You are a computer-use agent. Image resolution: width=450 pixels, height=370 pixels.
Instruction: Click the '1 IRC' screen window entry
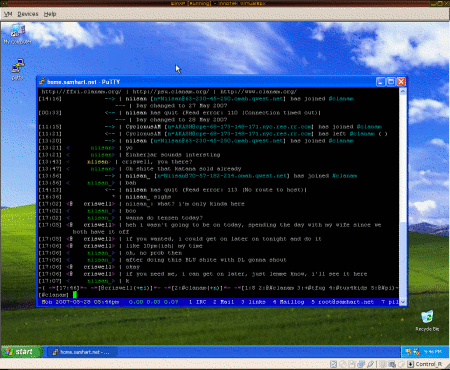[197, 302]
